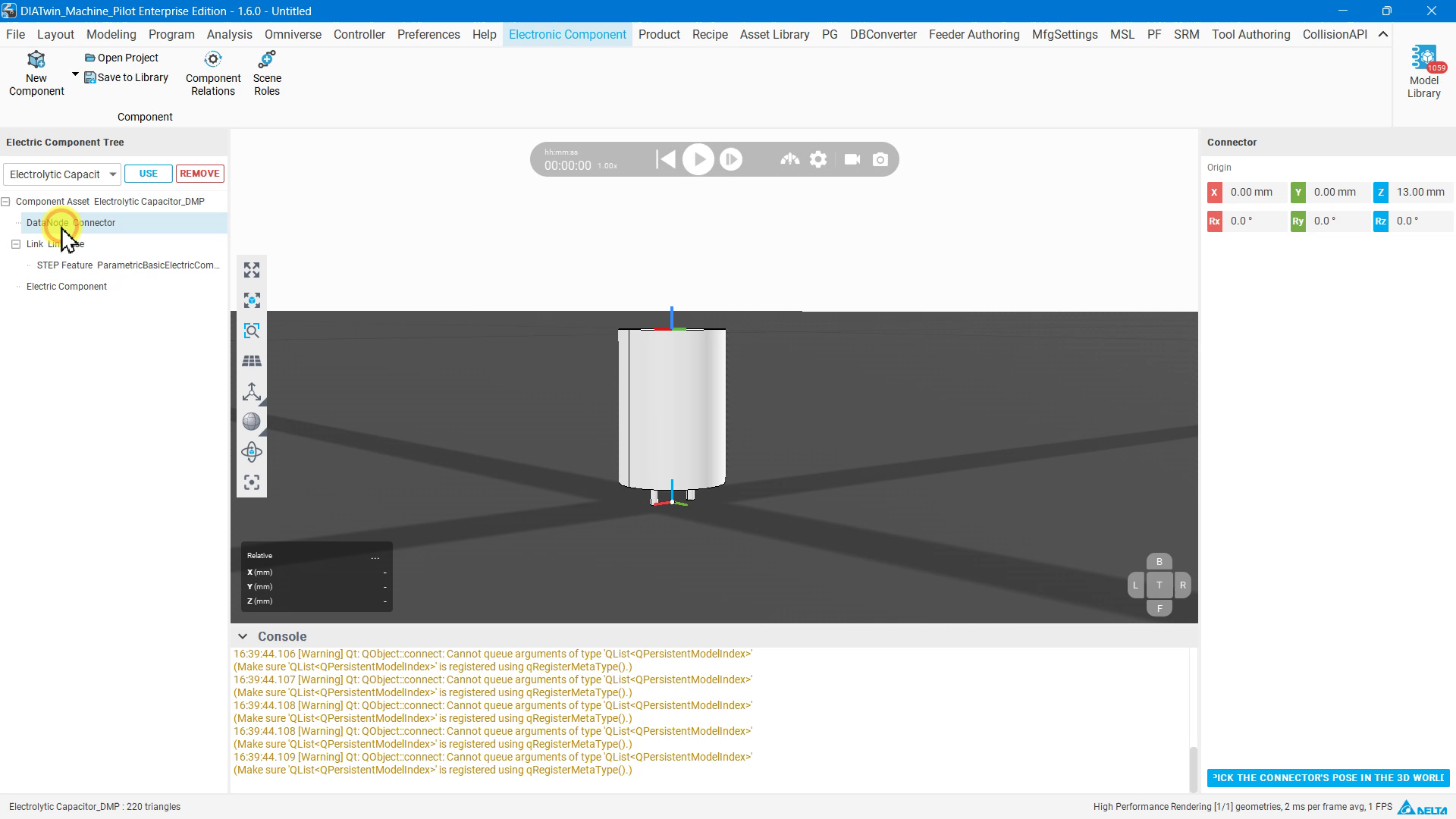The image size is (1456, 819).
Task: Open the Recipe tab
Action: 710,34
